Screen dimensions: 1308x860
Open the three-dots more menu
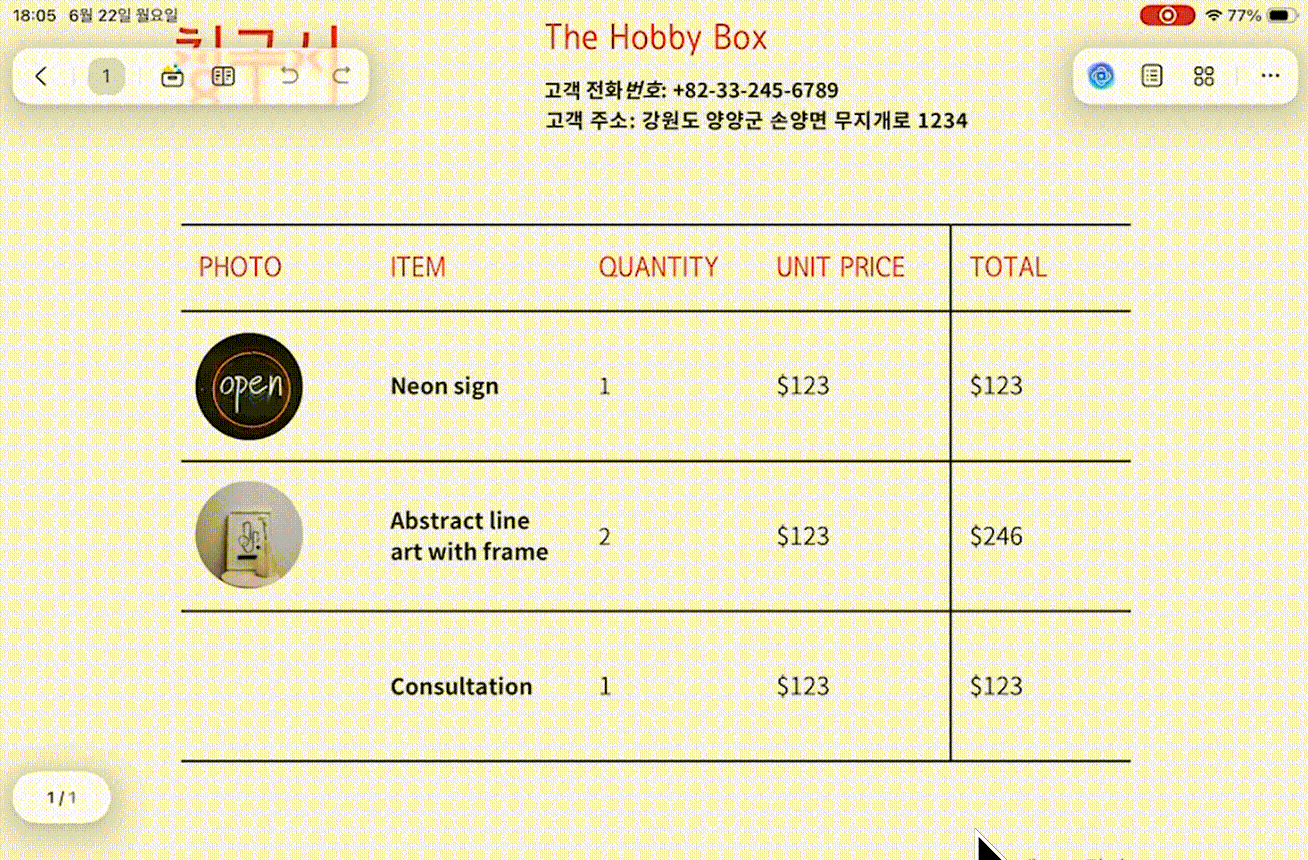(x=1270, y=76)
